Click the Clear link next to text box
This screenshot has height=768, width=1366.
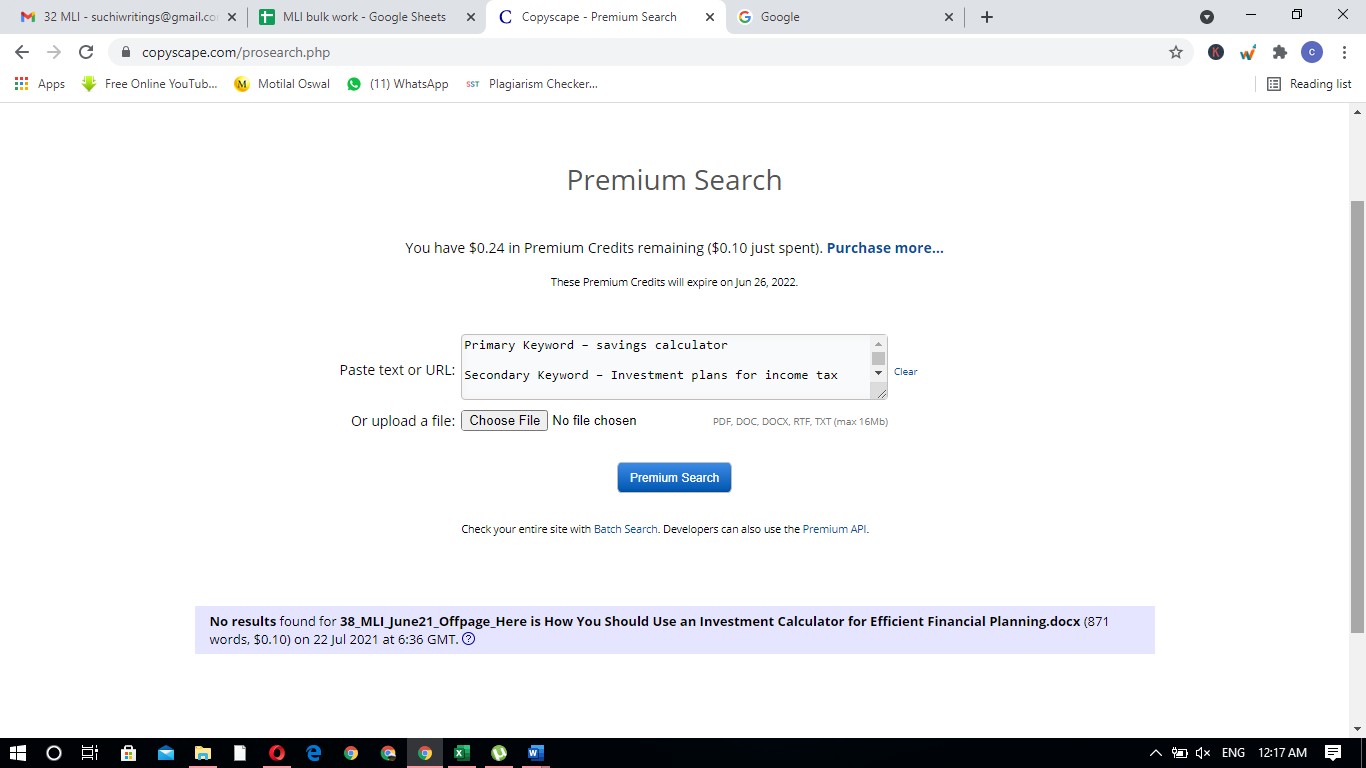[x=905, y=372]
